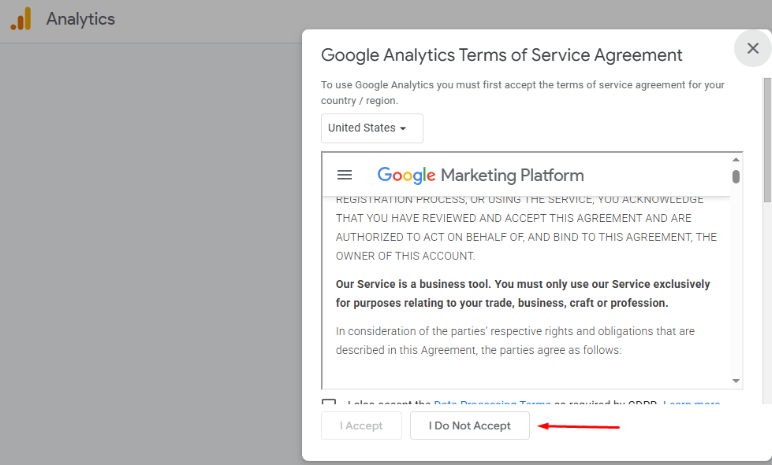Screen dimensions: 772x465
Task: Open the hamburger menu in Marketing Platform header
Action: pos(344,175)
